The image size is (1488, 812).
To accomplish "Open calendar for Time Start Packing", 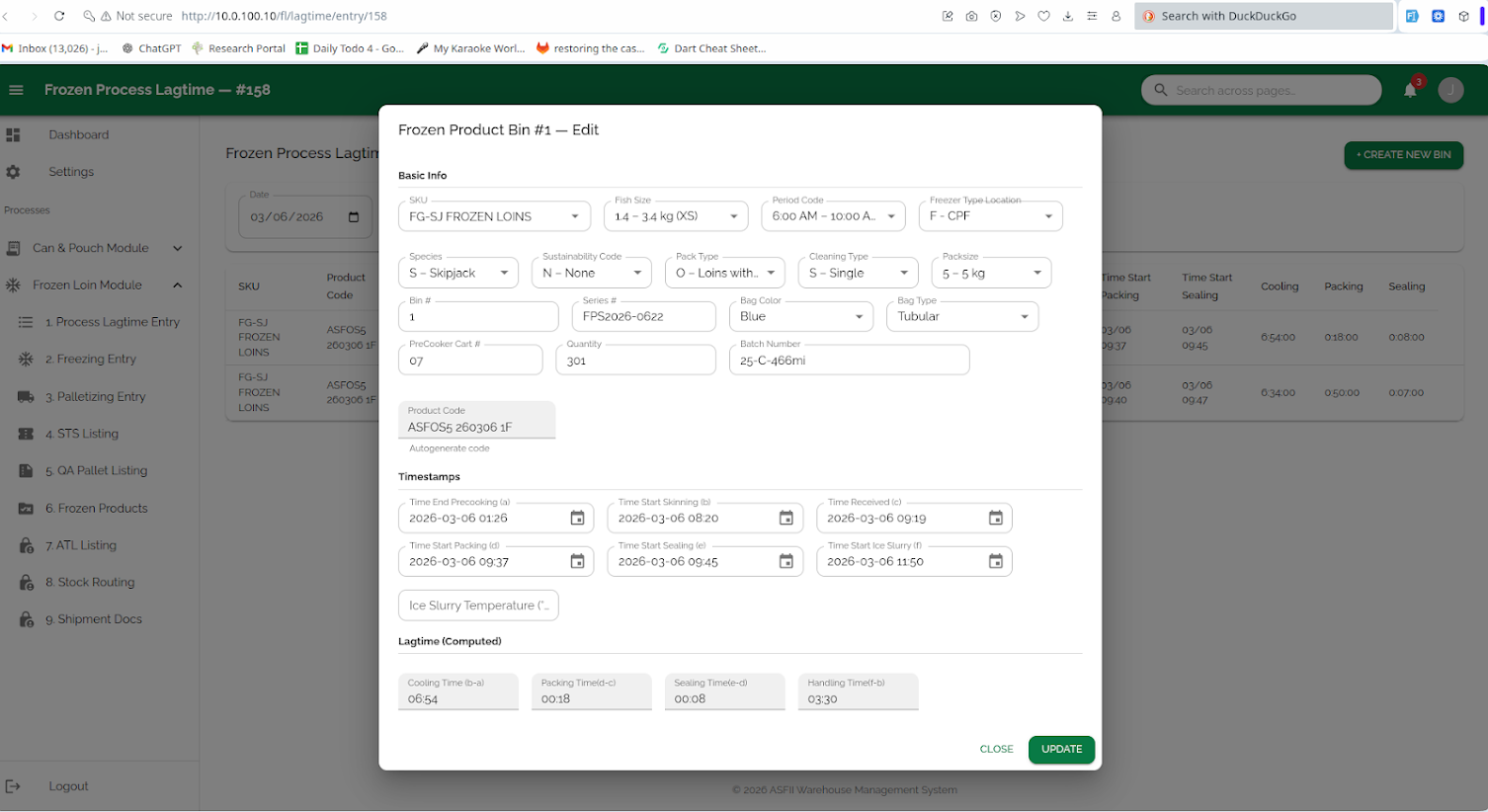I will point(577,562).
